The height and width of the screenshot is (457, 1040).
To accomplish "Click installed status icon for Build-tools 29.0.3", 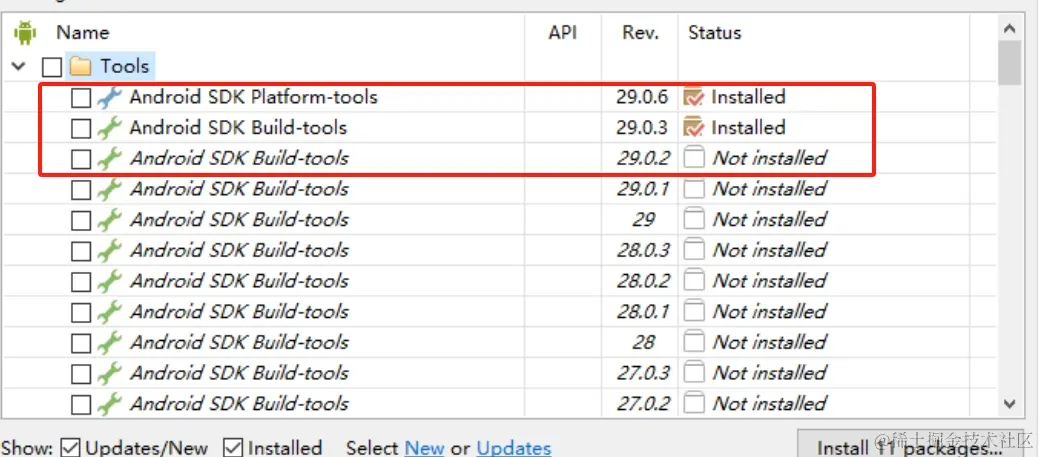I will pyautogui.click(x=693, y=128).
